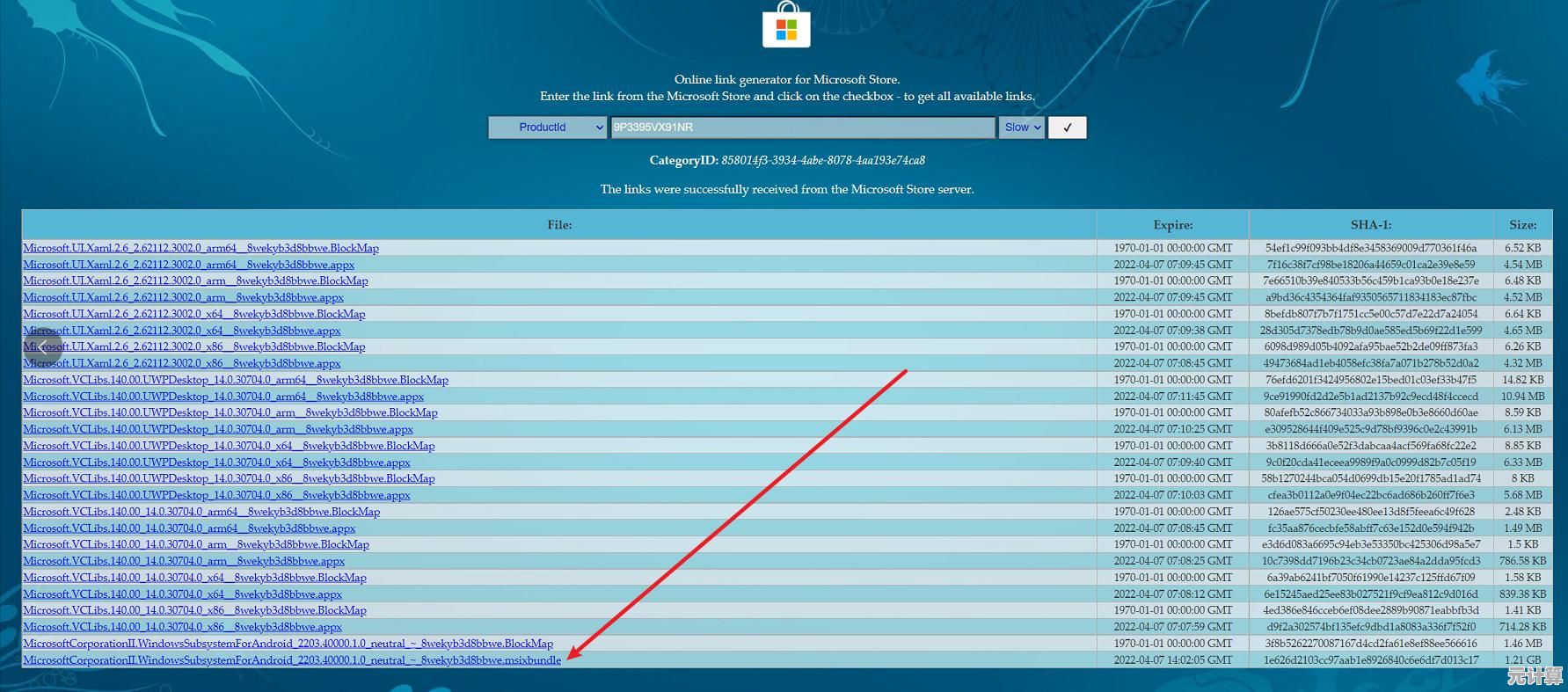Click the previous arrow circle icon
Image resolution: width=1568 pixels, height=692 pixels.
tap(43, 346)
